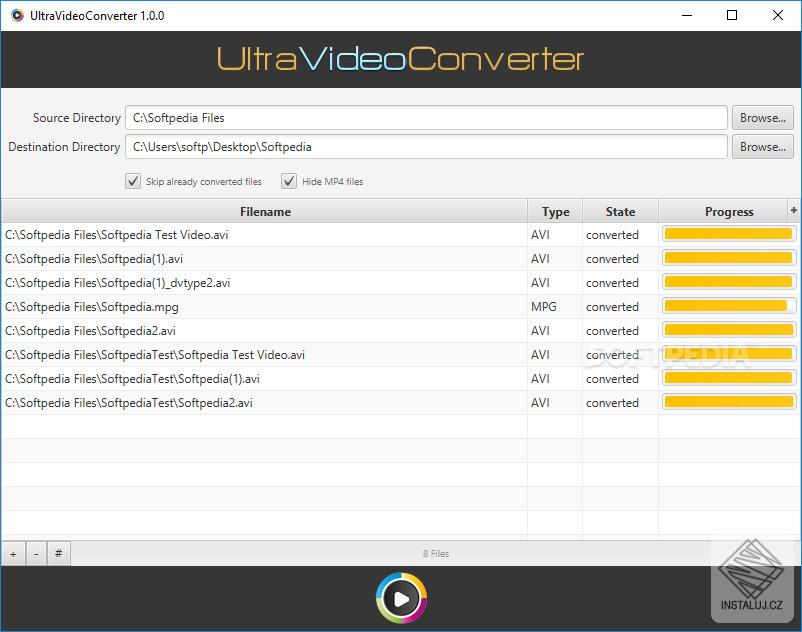Click the plus button to add files
The image size is (802, 632).
13,554
